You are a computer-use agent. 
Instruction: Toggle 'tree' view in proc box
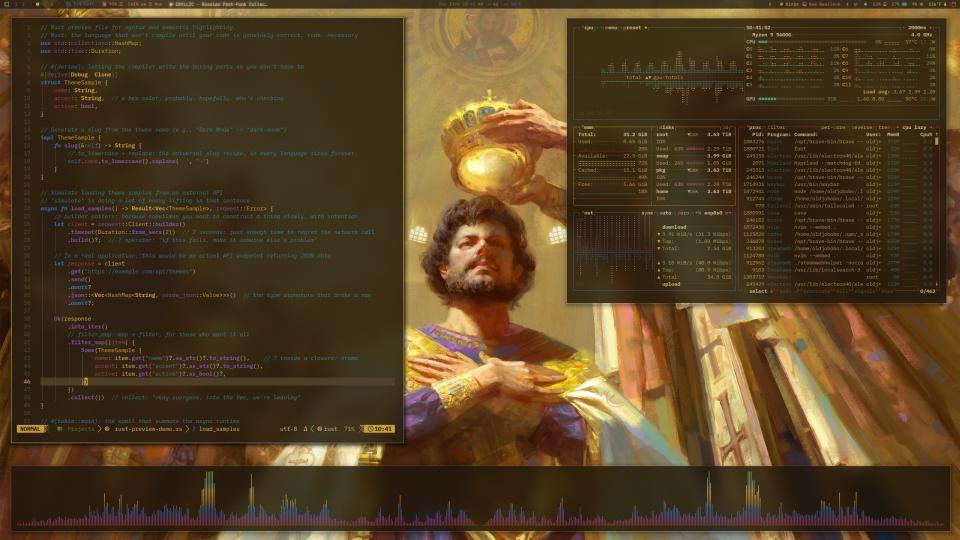point(883,127)
